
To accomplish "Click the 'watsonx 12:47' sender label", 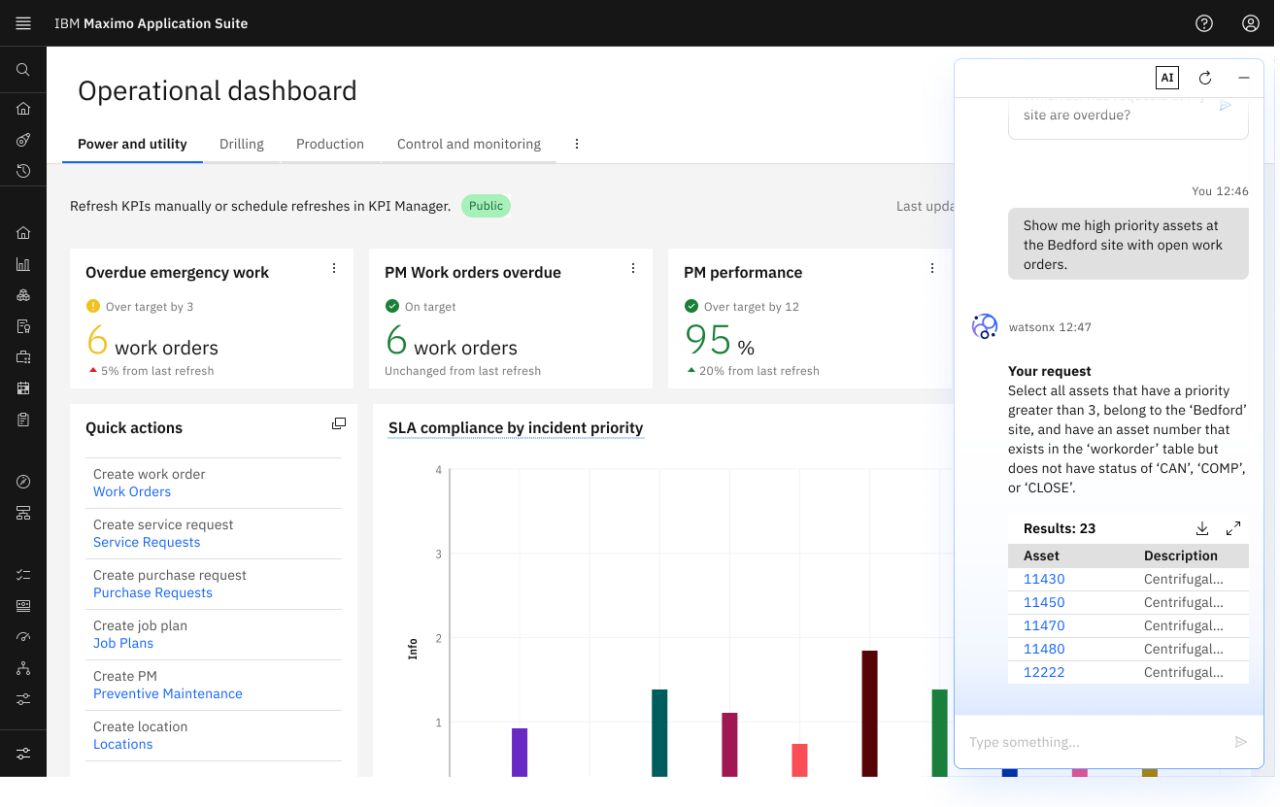I will (1050, 327).
